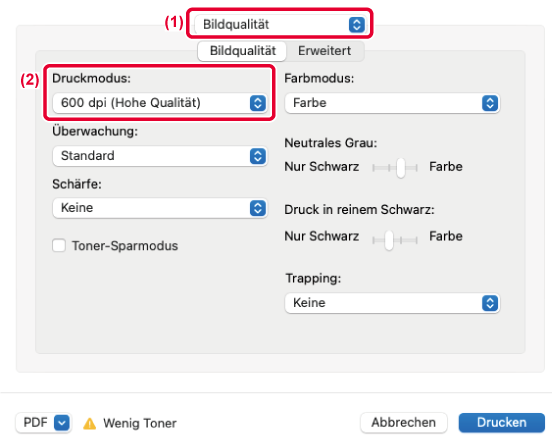The image size is (552, 444).
Task: Click the Trapping blue stepper arrows
Action: coord(490,303)
